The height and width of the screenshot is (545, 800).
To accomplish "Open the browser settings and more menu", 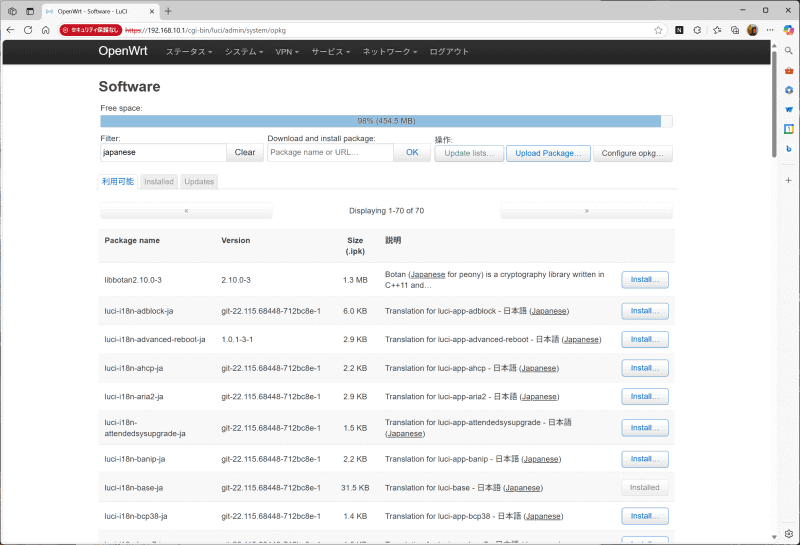I will pyautogui.click(x=770, y=30).
